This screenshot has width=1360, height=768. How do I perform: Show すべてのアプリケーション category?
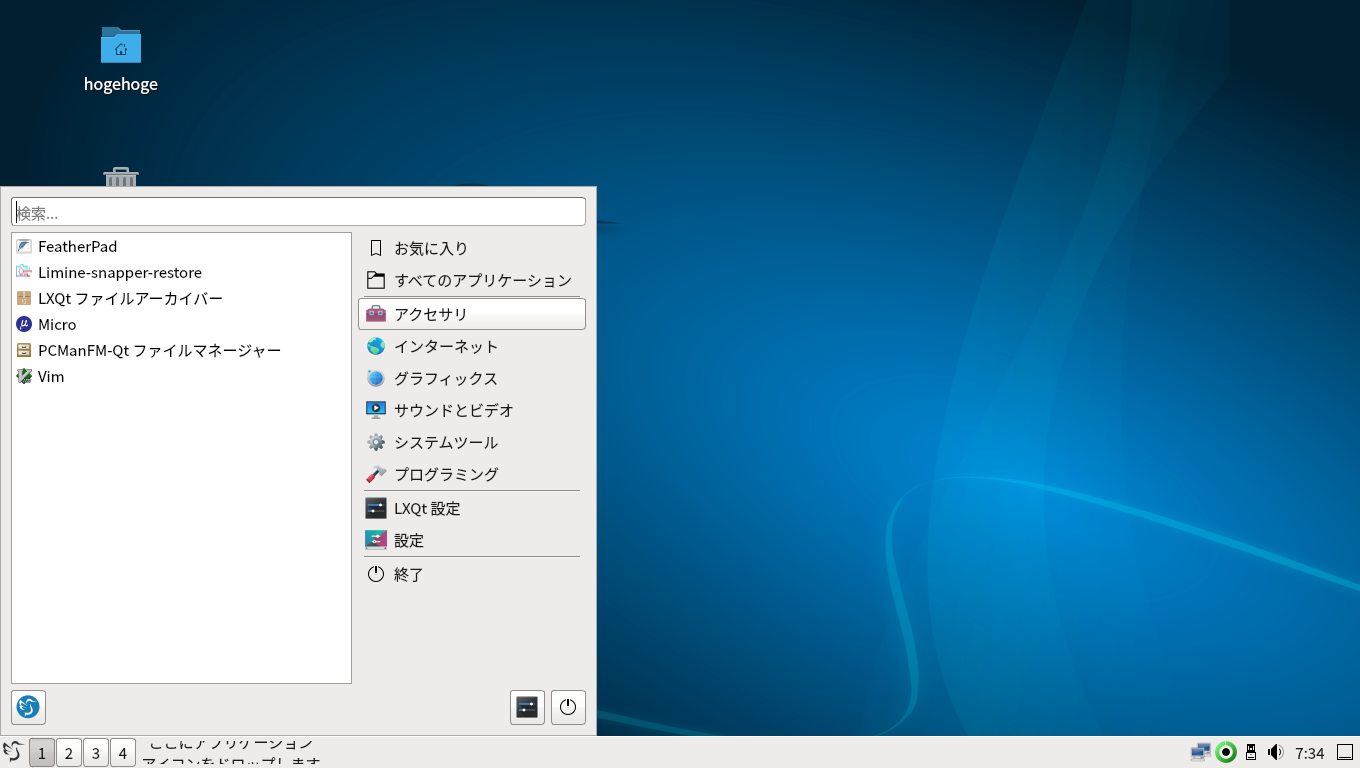click(482, 280)
